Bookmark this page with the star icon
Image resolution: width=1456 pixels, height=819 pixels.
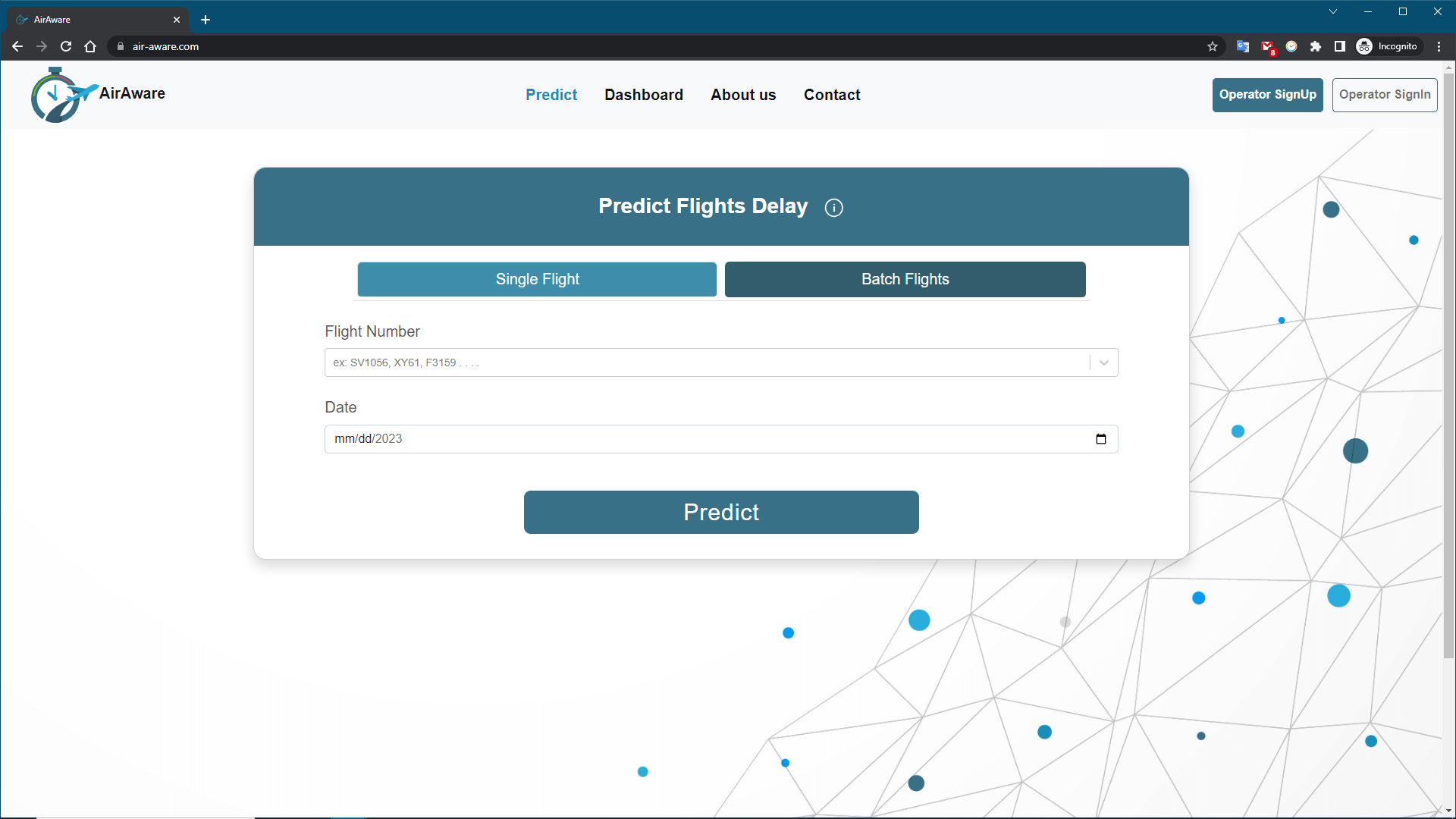tap(1213, 46)
